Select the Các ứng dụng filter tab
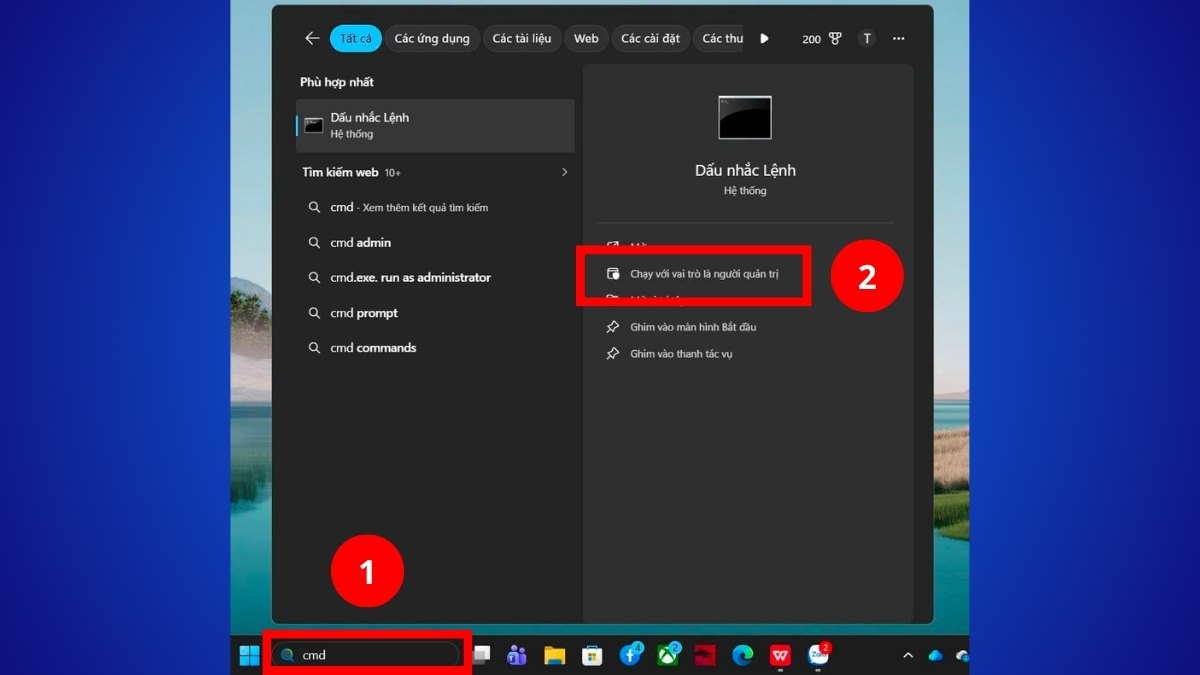1200x675 pixels. [432, 38]
